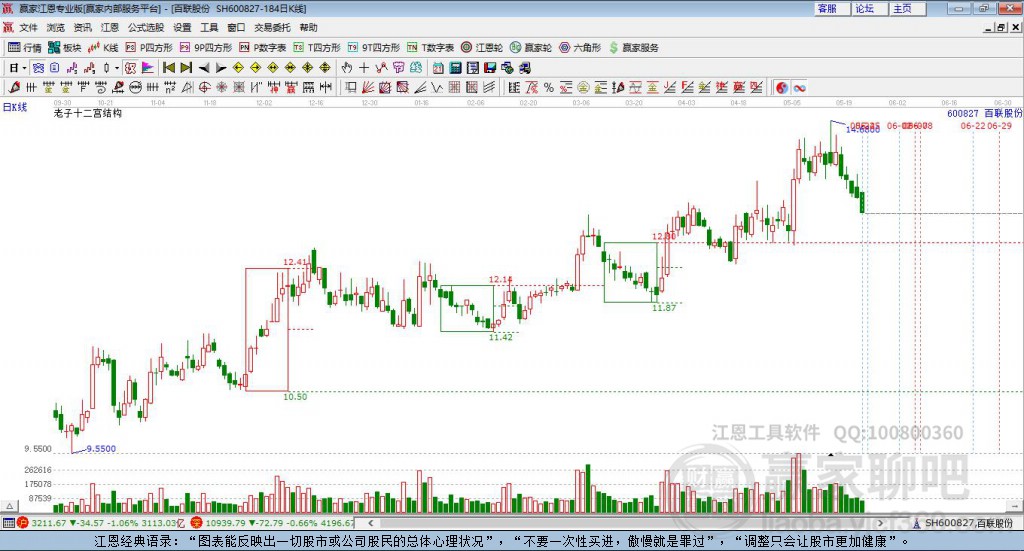1024x551 pixels.
Task: Click the 主页 homepage button
Action: (x=908, y=8)
